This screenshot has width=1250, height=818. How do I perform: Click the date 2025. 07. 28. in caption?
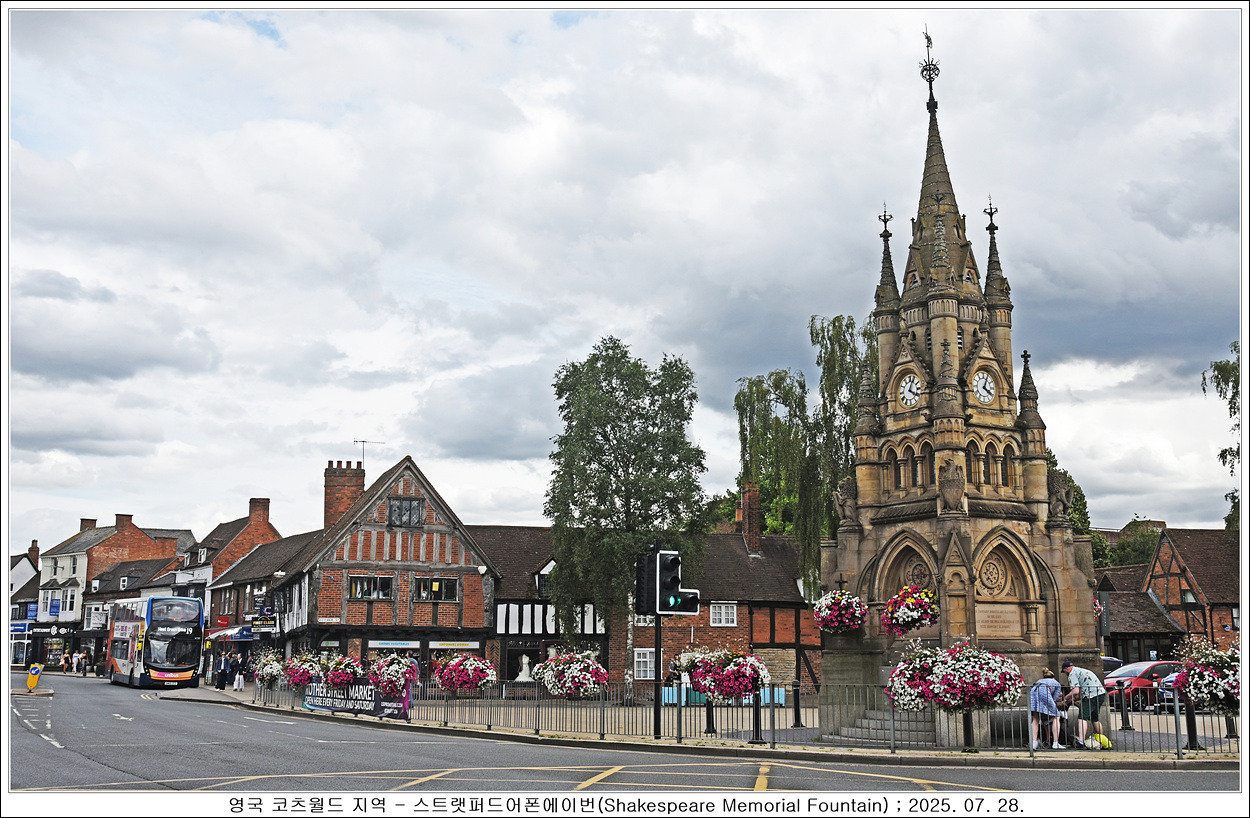(965, 805)
